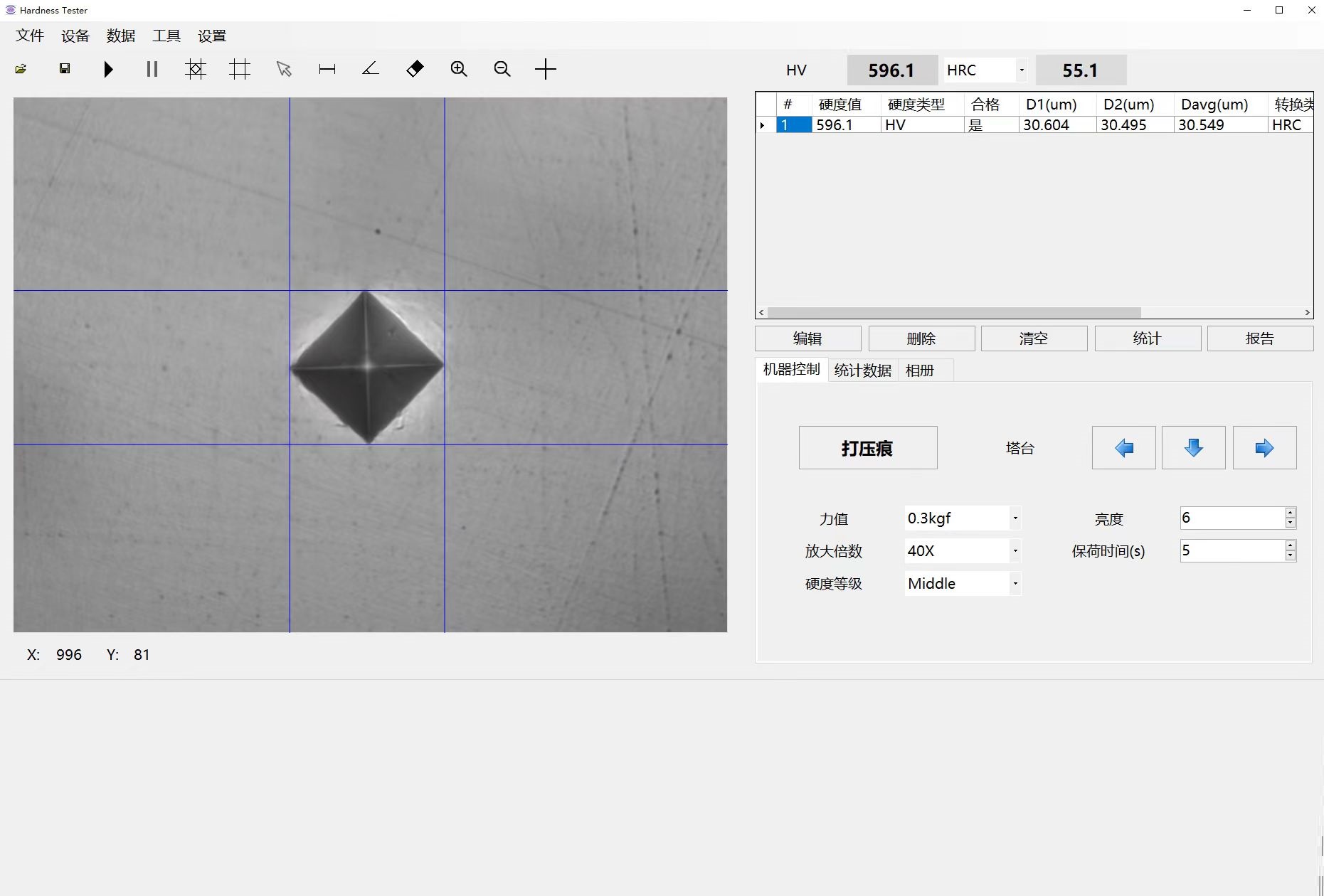The width and height of the screenshot is (1324, 896).
Task: Click the results table horizontal scrollbar
Action: point(953,313)
